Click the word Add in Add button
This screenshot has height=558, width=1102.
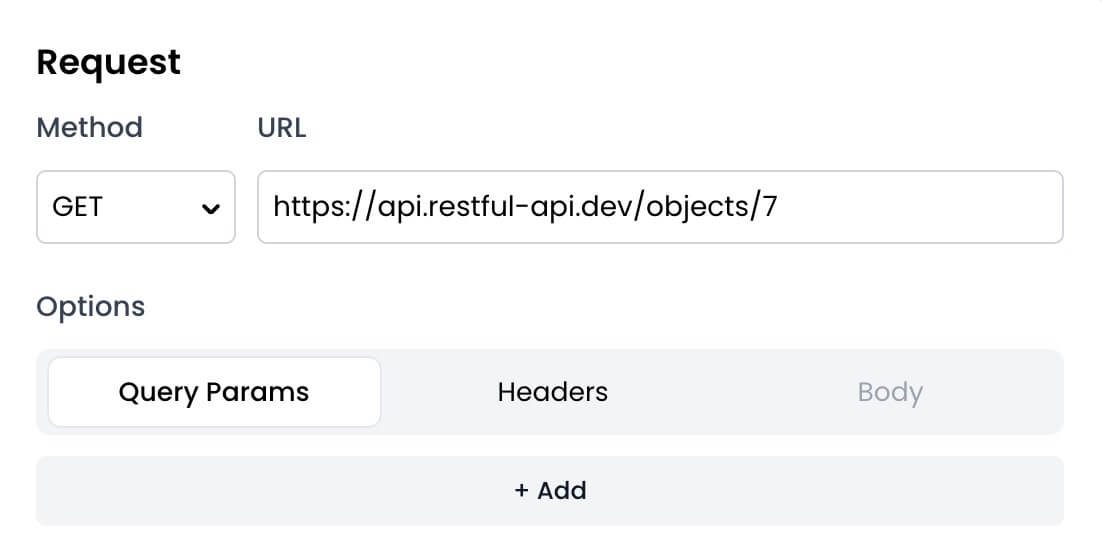(x=562, y=491)
